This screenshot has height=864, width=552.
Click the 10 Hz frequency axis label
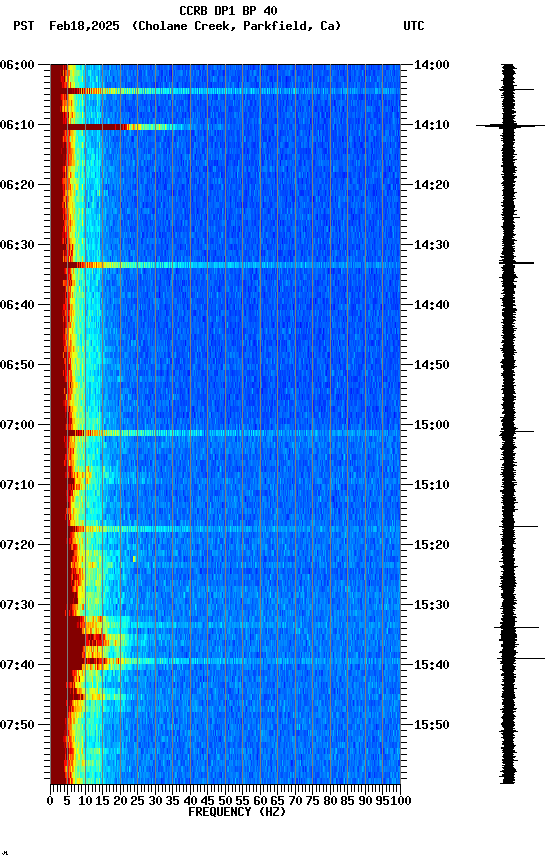pos(85,801)
